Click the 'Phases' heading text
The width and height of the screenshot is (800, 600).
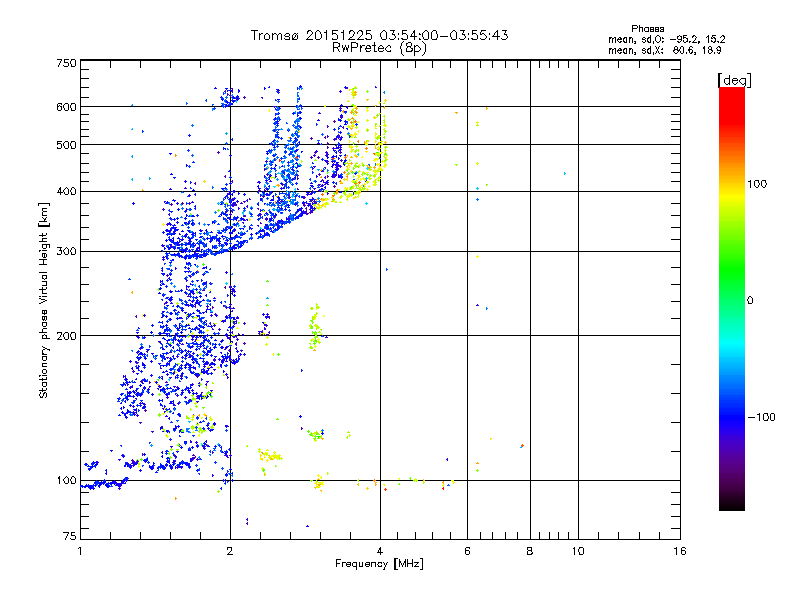coord(647,29)
